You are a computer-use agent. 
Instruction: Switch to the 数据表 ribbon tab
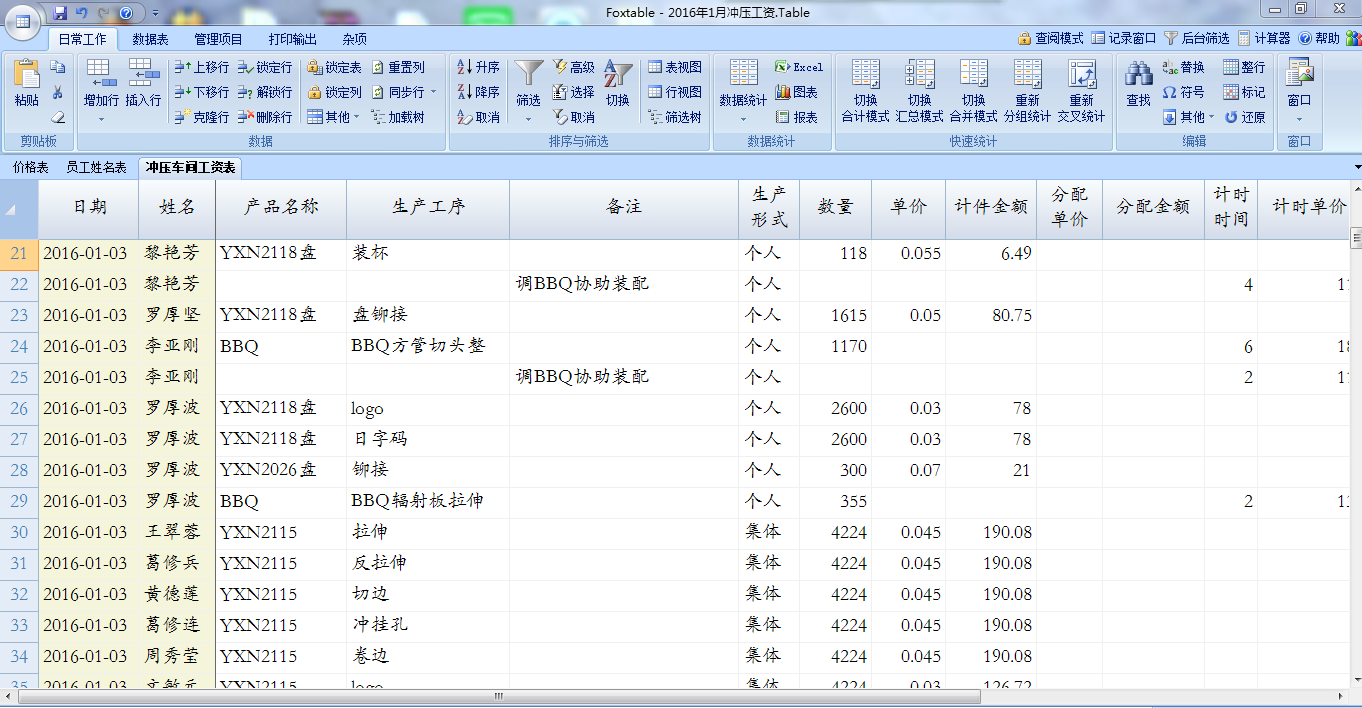150,39
